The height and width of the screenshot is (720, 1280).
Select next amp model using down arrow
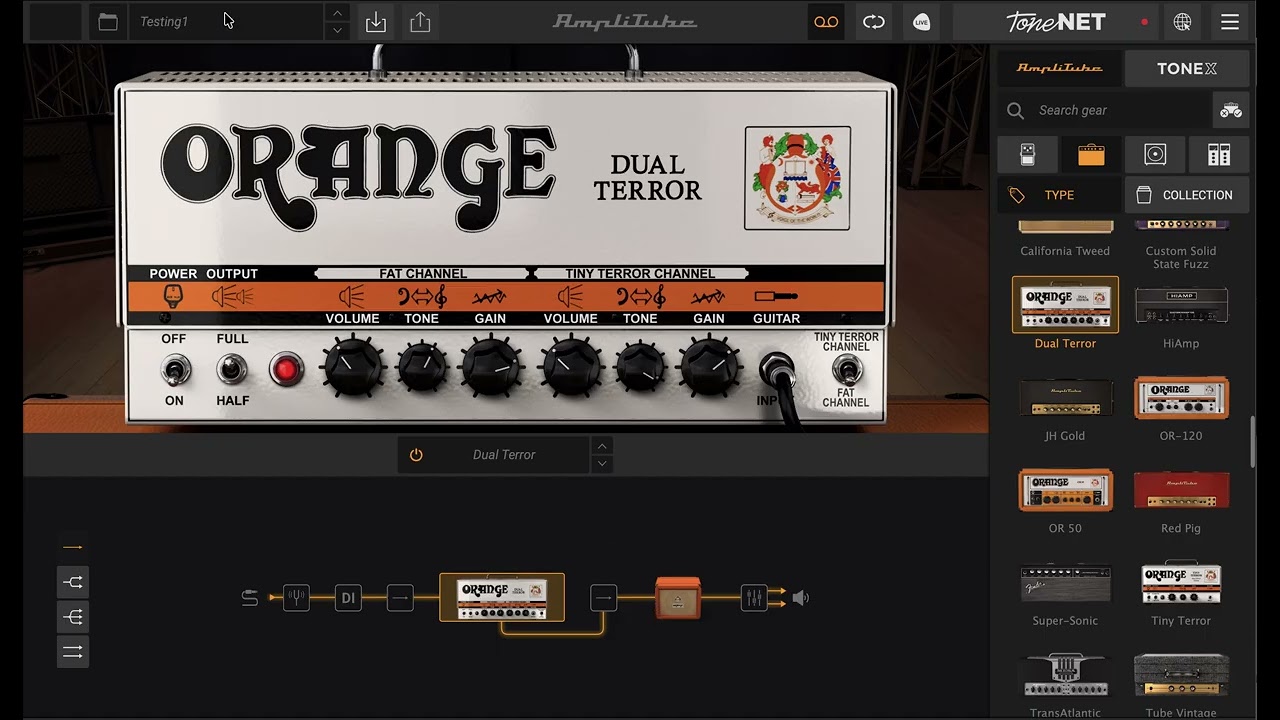[602, 464]
